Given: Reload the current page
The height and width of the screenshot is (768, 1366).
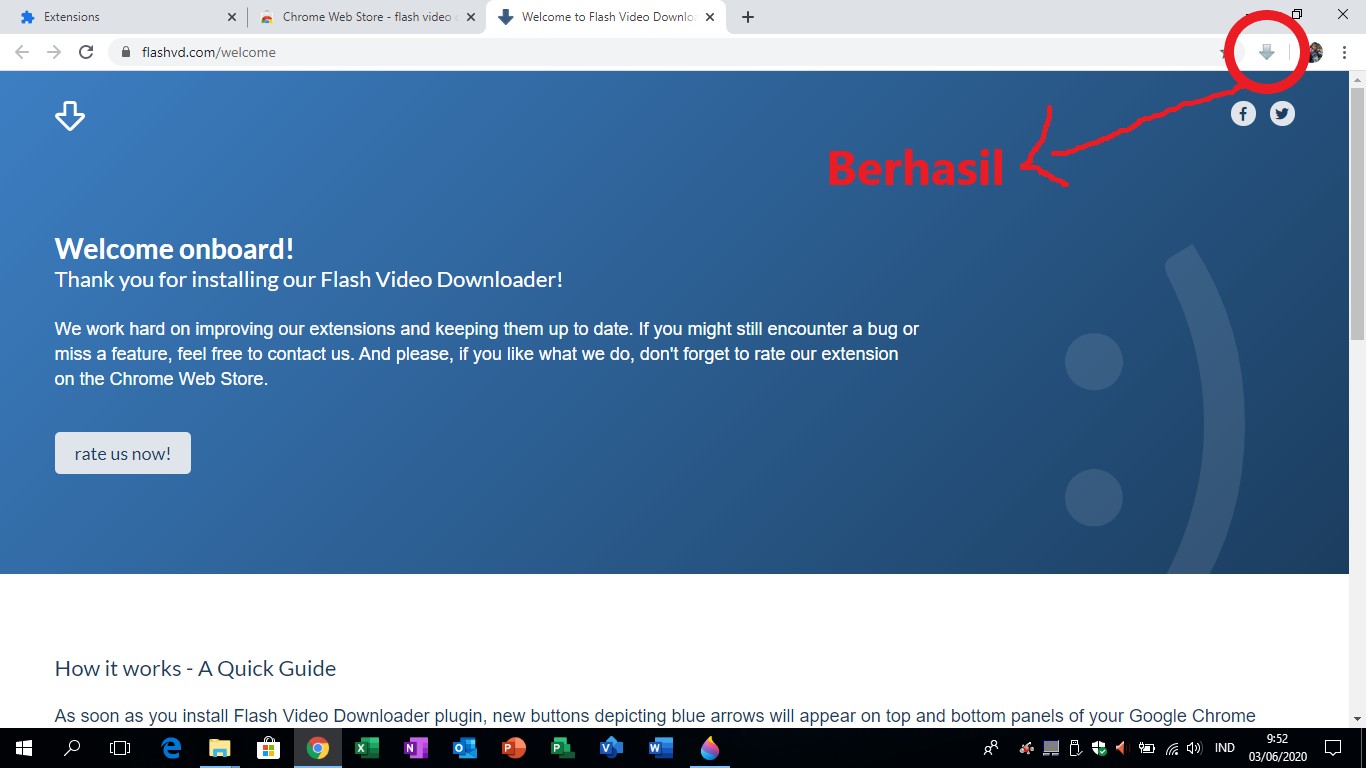Looking at the screenshot, I should (x=86, y=52).
